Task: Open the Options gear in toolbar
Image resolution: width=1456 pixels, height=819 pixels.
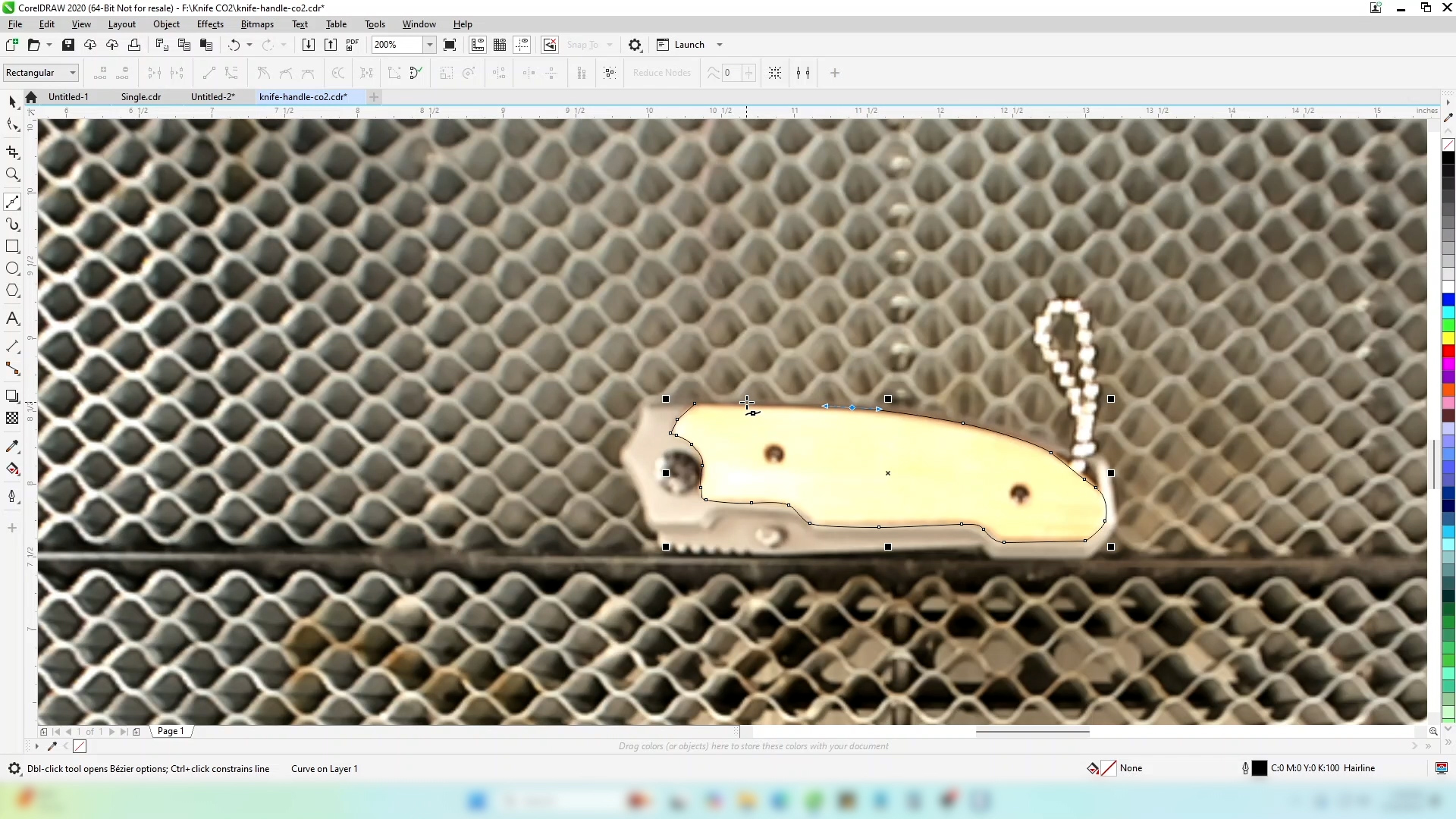Action: pos(635,45)
